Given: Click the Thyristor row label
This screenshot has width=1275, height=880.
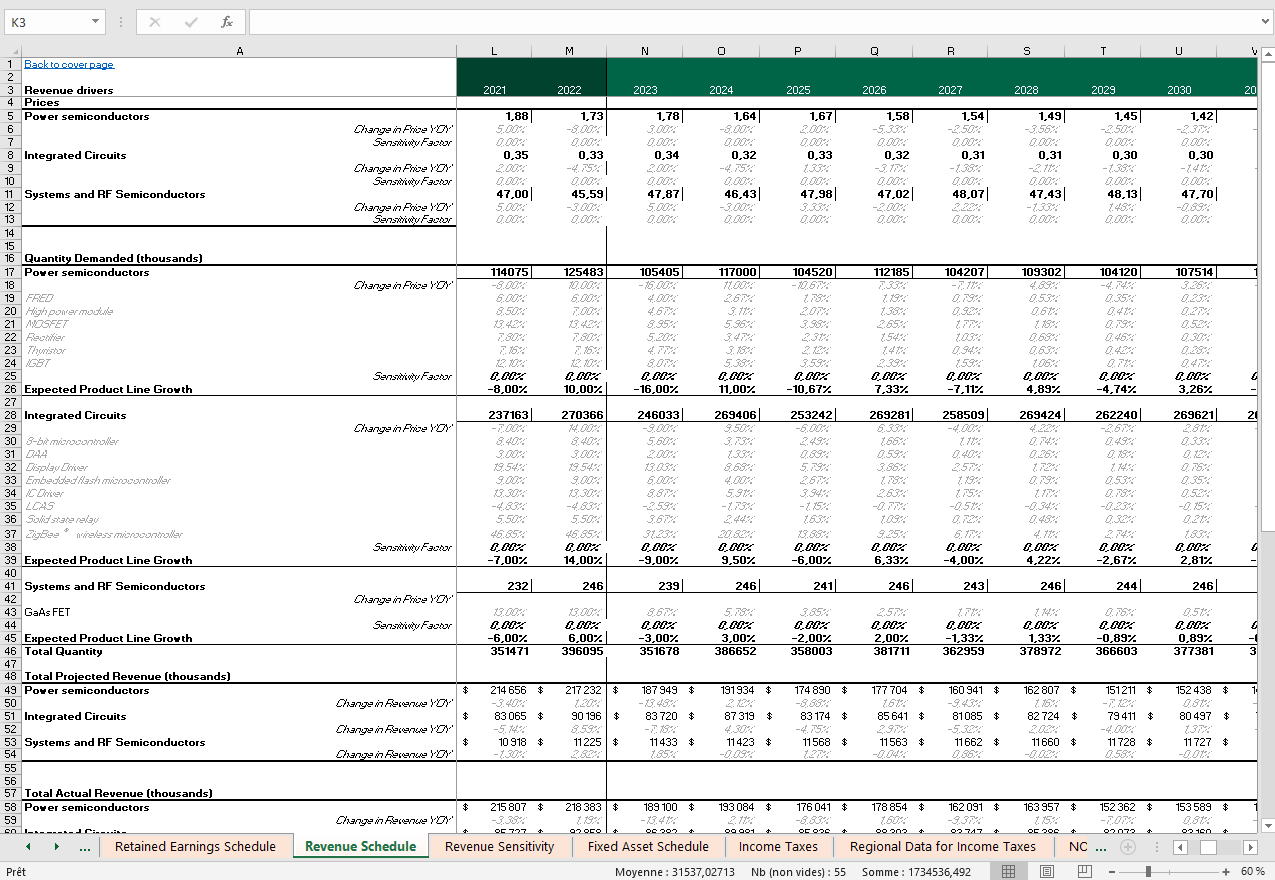Looking at the screenshot, I should pyautogui.click(x=45, y=350).
